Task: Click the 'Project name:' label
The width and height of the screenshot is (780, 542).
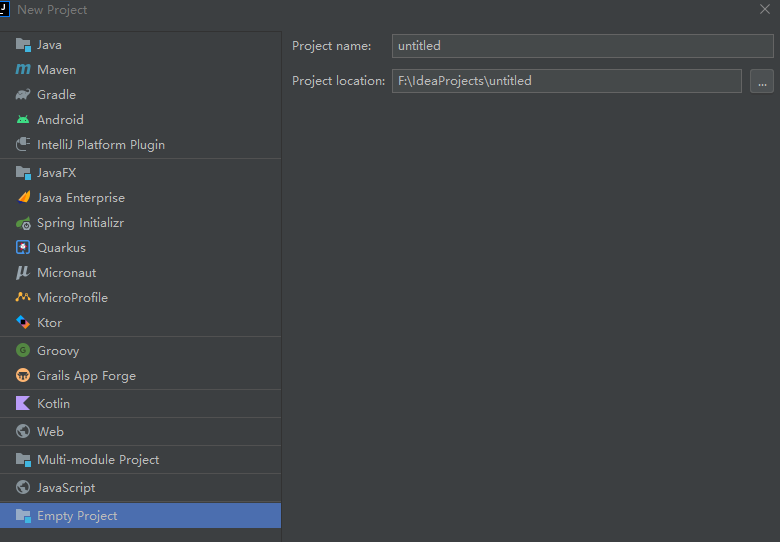Action: [x=331, y=46]
